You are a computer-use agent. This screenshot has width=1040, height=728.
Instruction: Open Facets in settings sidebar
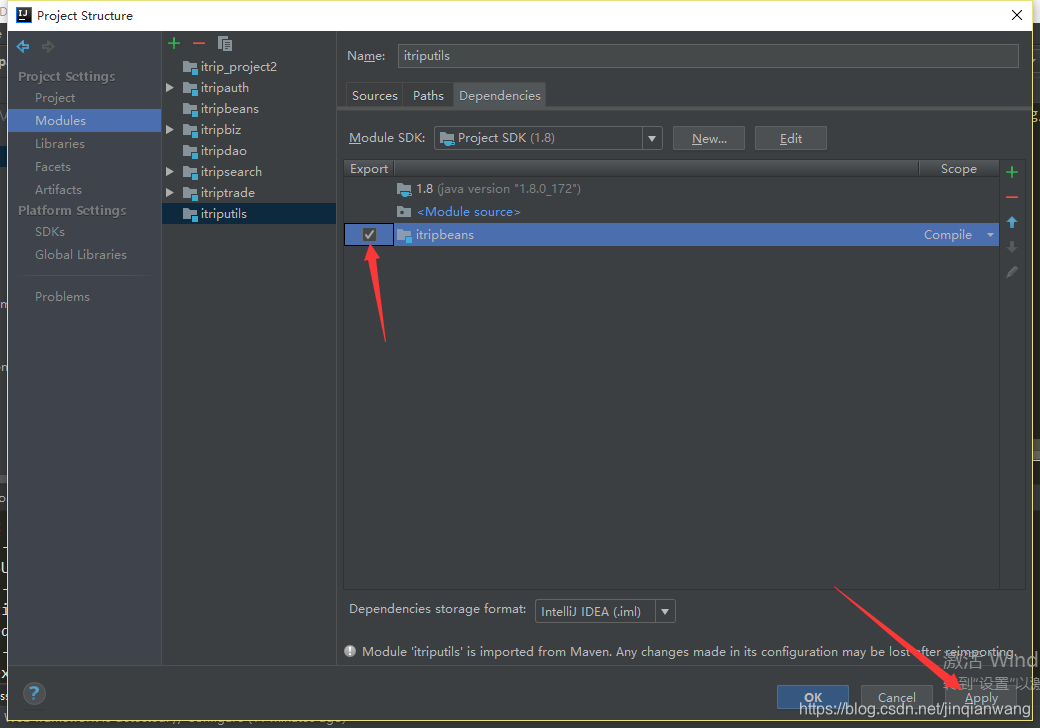(53, 167)
